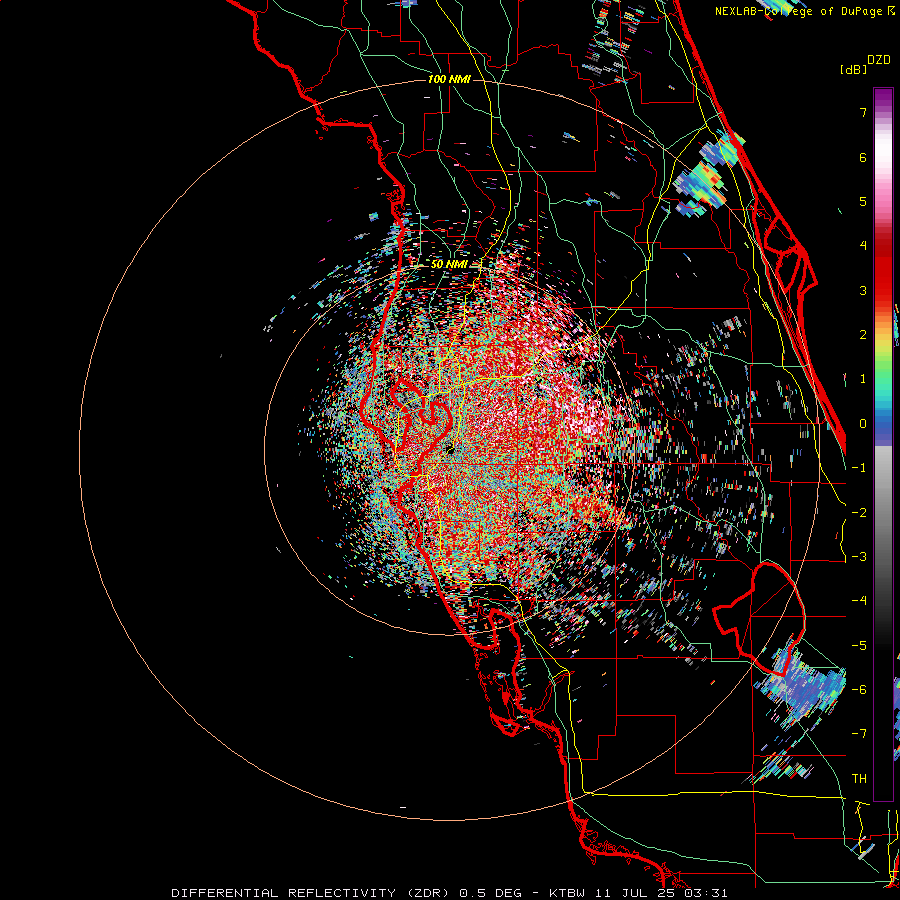
Task: Click the [dB] unit label
Action: pyautogui.click(x=854, y=69)
